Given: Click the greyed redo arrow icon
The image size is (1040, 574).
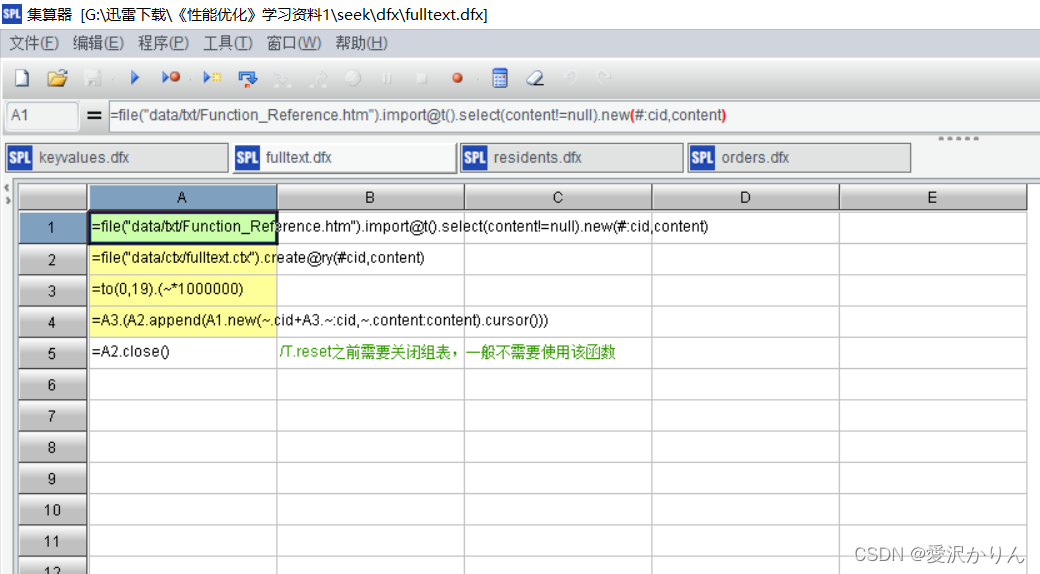Looking at the screenshot, I should click(x=604, y=78).
